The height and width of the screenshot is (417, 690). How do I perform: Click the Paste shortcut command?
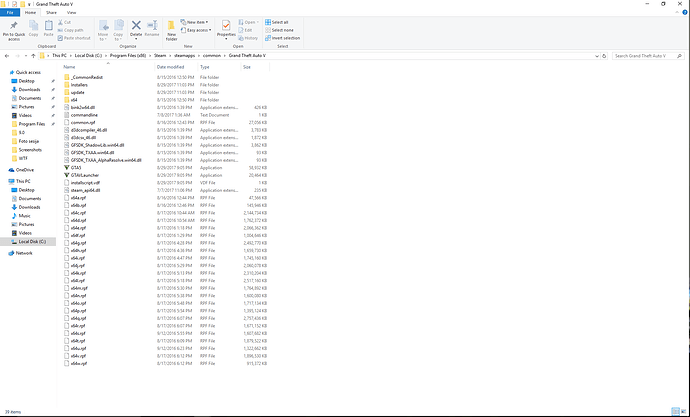[x=74, y=38]
